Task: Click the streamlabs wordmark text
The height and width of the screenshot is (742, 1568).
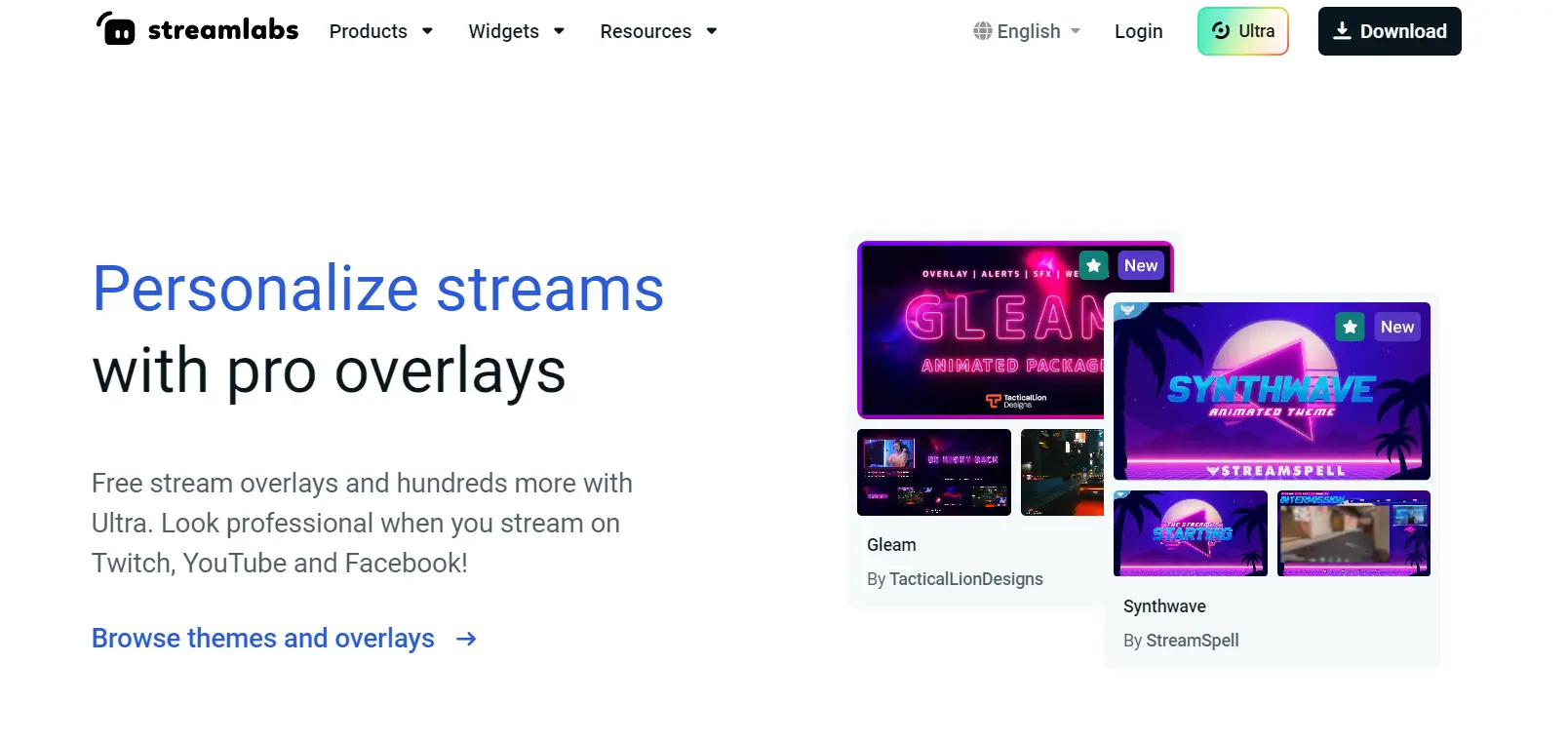Action: click(223, 30)
